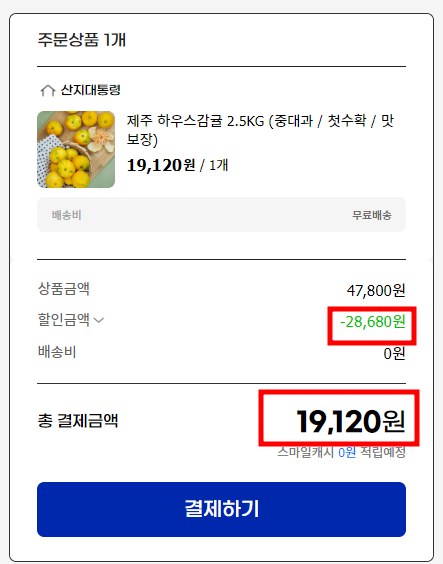
Task: Click the 주문상품 1개 order header
Action: (82, 40)
